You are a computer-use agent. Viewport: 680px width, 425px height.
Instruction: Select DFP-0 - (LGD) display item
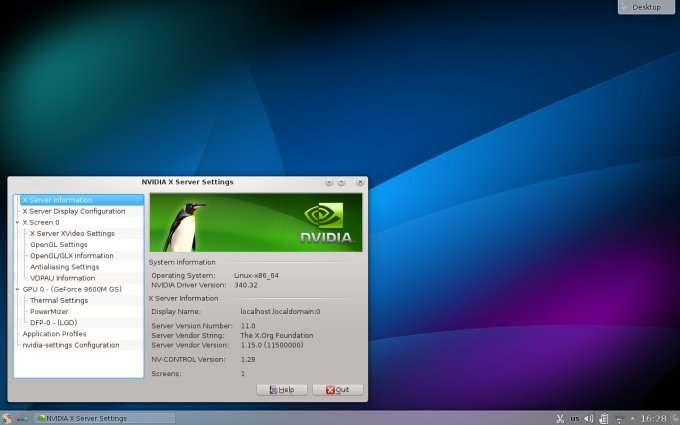click(53, 323)
